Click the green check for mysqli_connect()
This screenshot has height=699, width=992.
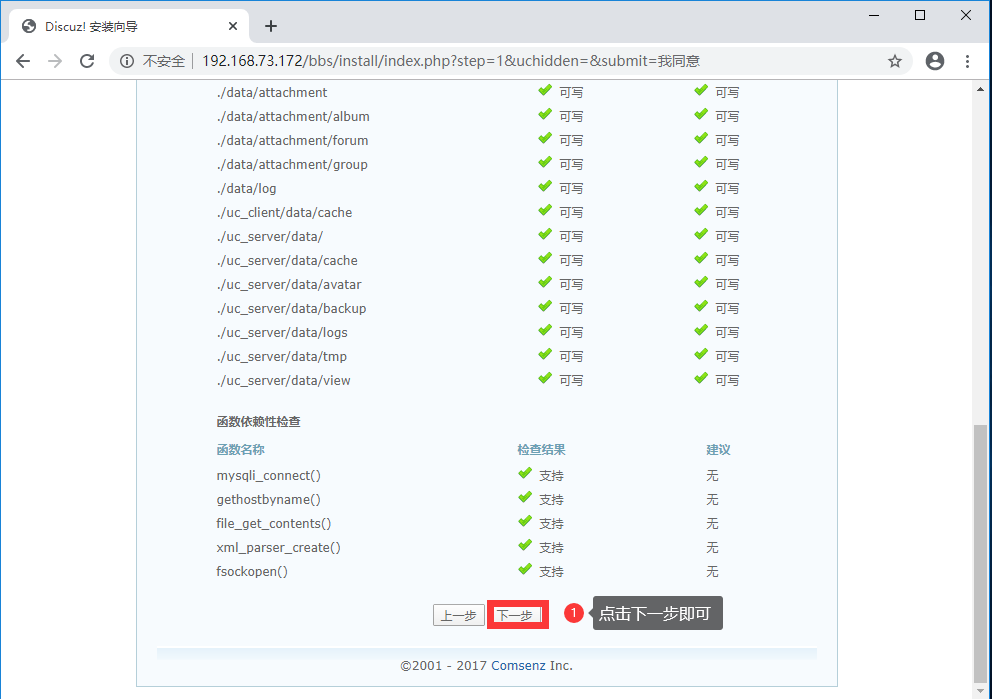click(x=525, y=473)
